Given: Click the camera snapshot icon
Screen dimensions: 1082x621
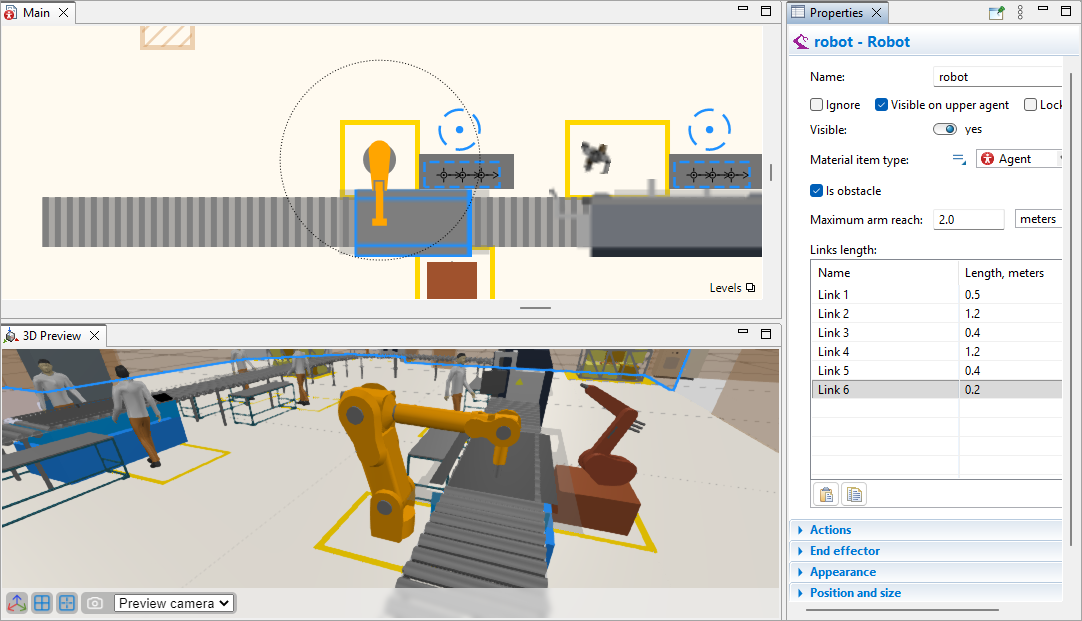Looking at the screenshot, I should tap(95, 603).
